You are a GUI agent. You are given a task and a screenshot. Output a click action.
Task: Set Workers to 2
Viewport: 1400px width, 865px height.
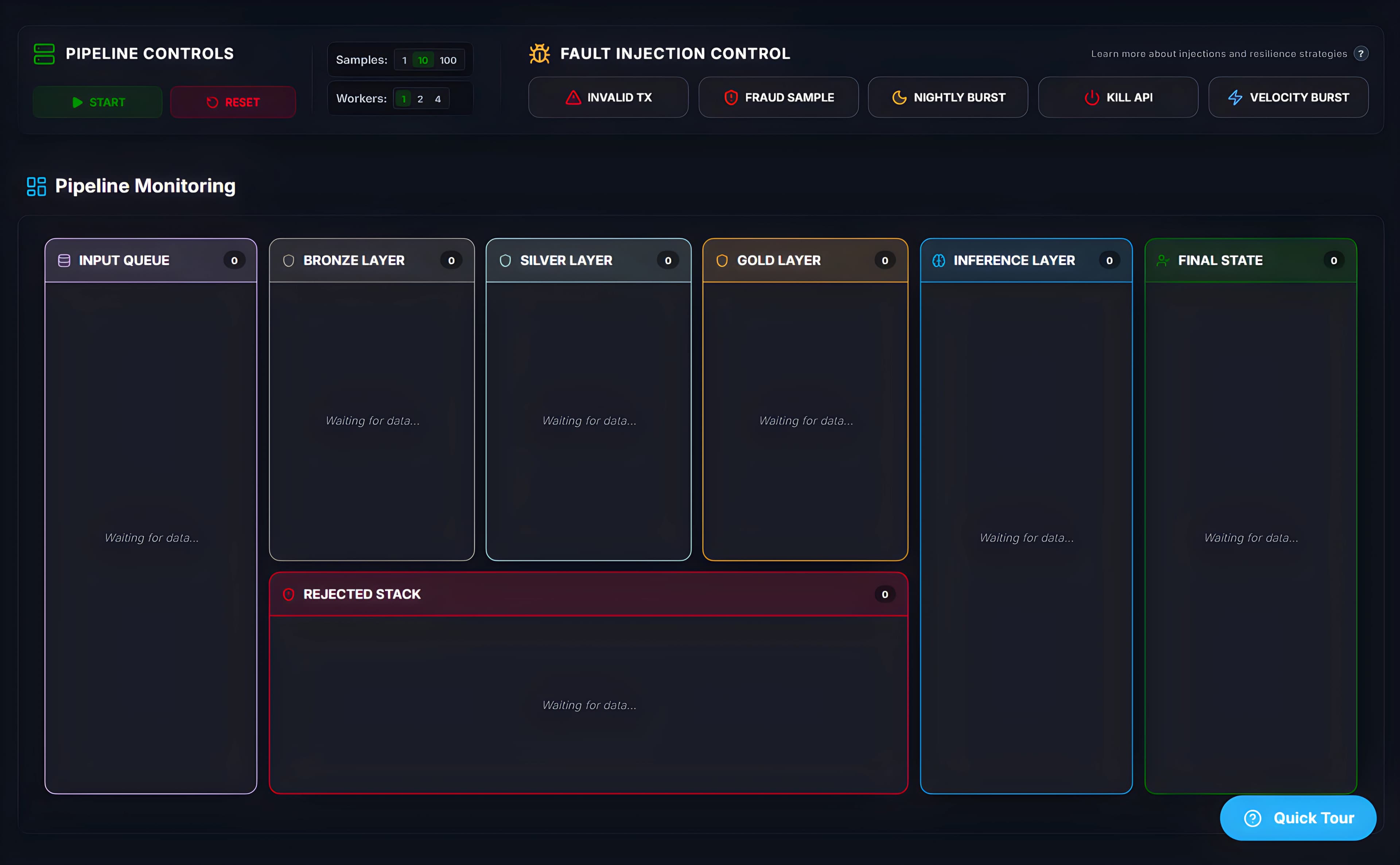click(x=420, y=99)
